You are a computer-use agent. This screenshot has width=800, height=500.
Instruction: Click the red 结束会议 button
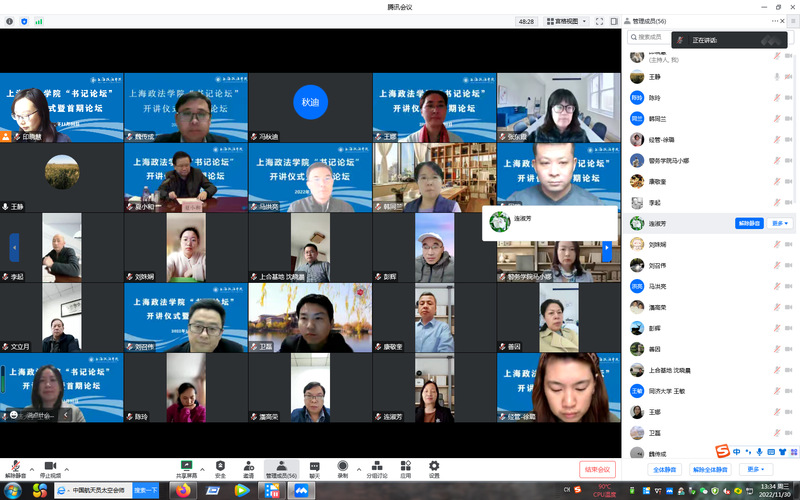point(597,468)
